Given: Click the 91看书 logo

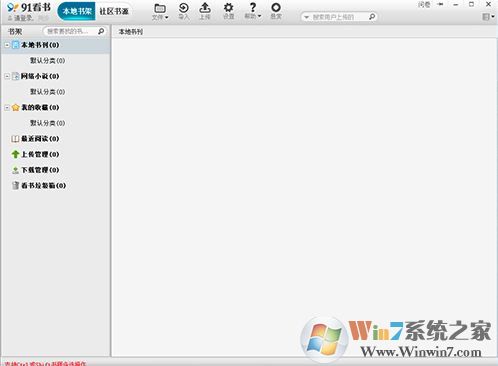Looking at the screenshot, I should pos(29,7).
